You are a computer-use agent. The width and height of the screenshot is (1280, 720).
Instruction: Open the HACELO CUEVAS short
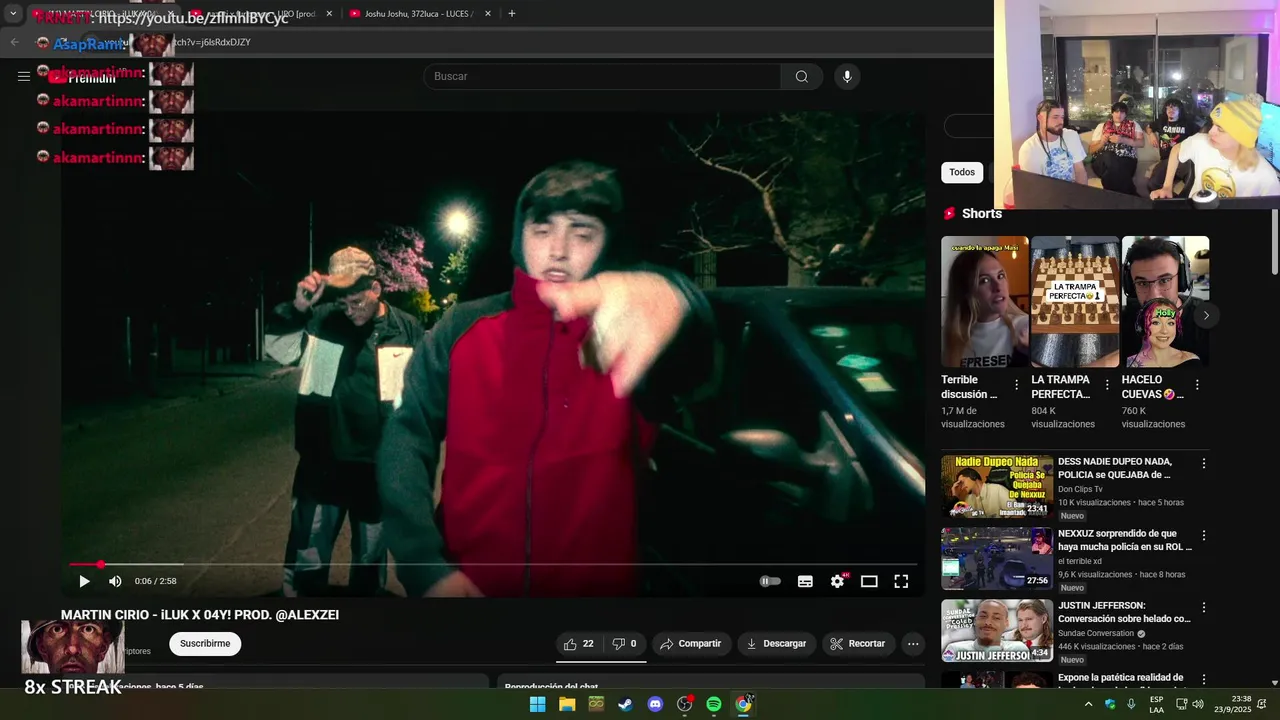point(1165,301)
